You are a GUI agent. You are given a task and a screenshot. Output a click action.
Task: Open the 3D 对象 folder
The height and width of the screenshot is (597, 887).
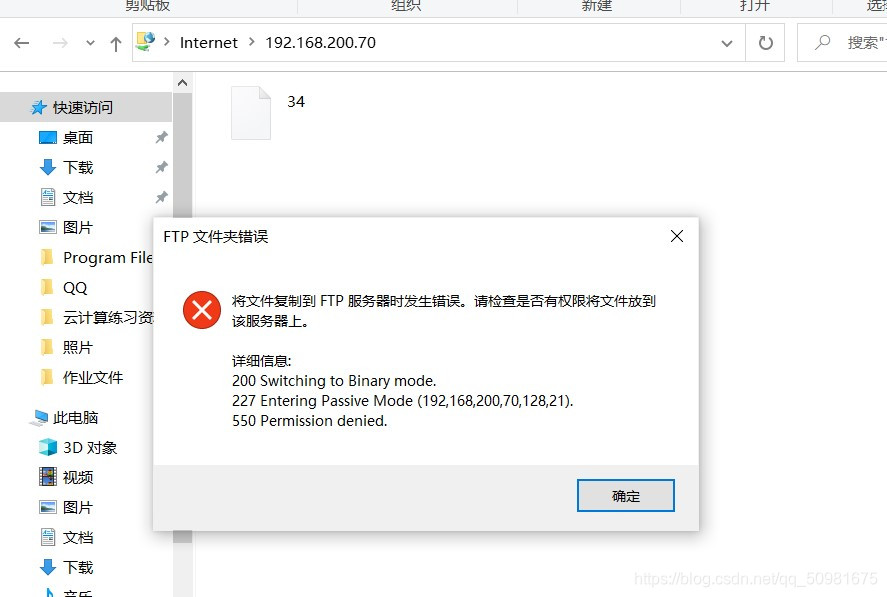pos(90,448)
